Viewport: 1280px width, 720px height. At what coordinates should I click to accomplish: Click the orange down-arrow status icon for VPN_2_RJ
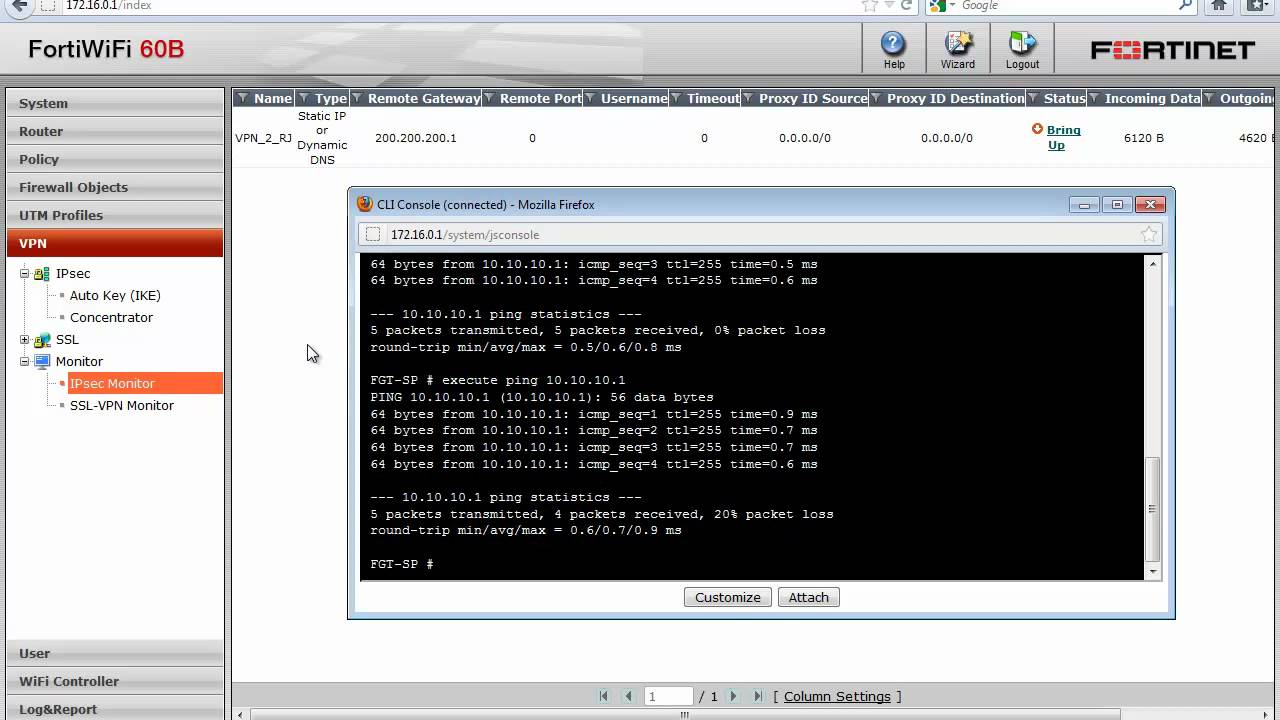point(1037,129)
